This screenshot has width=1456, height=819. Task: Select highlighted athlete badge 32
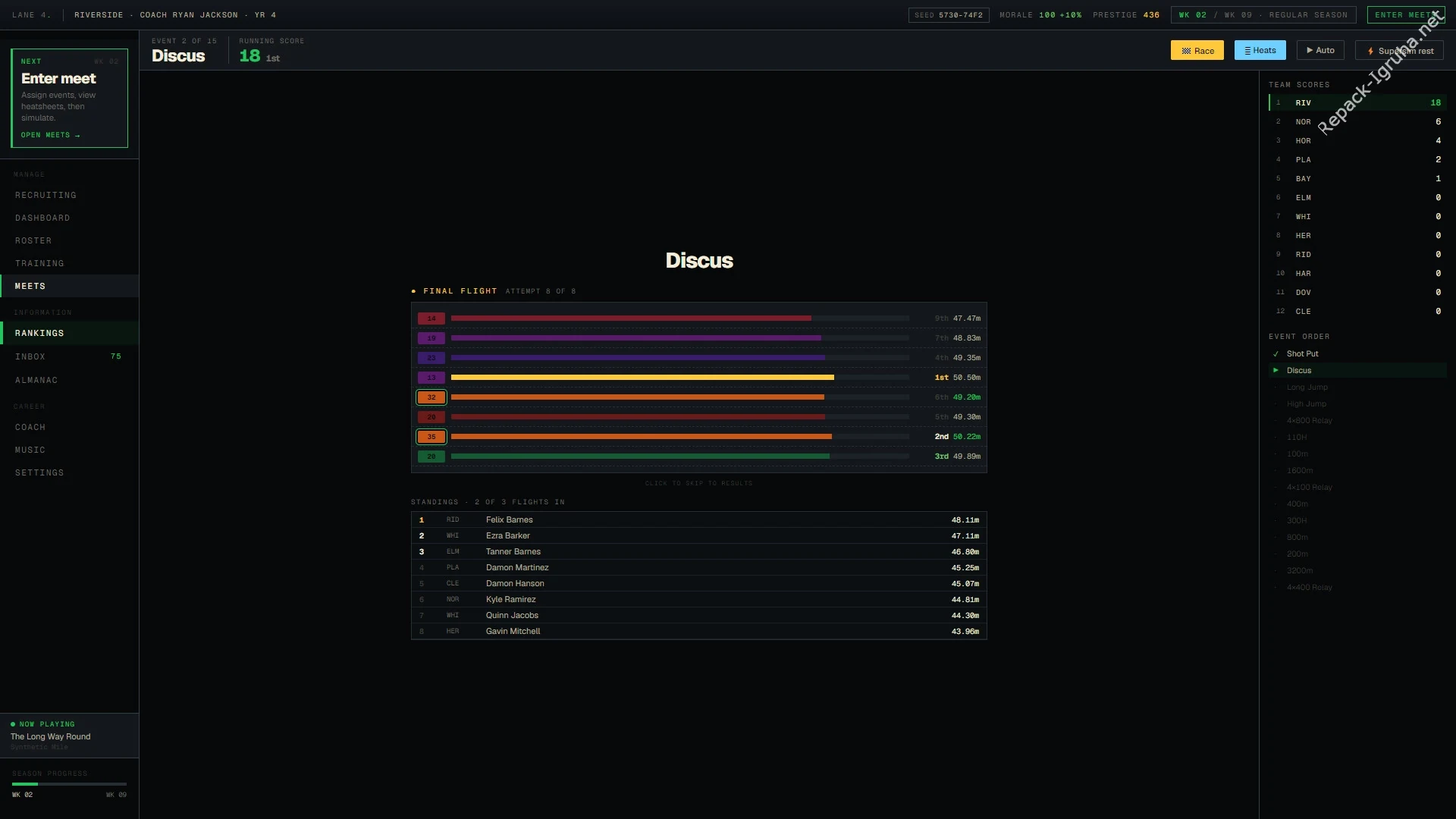[x=431, y=397]
